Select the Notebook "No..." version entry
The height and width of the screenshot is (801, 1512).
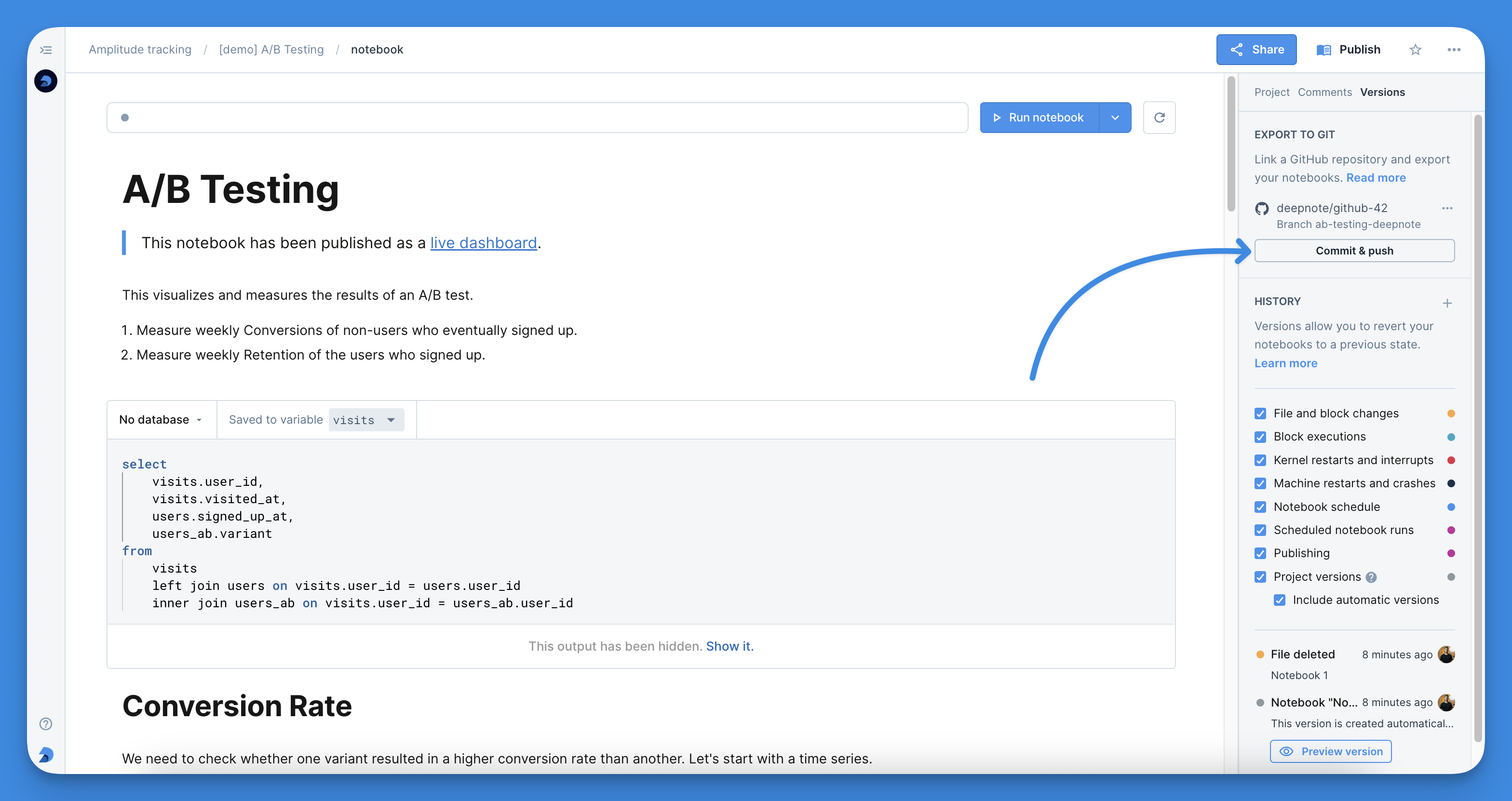[1354, 712]
